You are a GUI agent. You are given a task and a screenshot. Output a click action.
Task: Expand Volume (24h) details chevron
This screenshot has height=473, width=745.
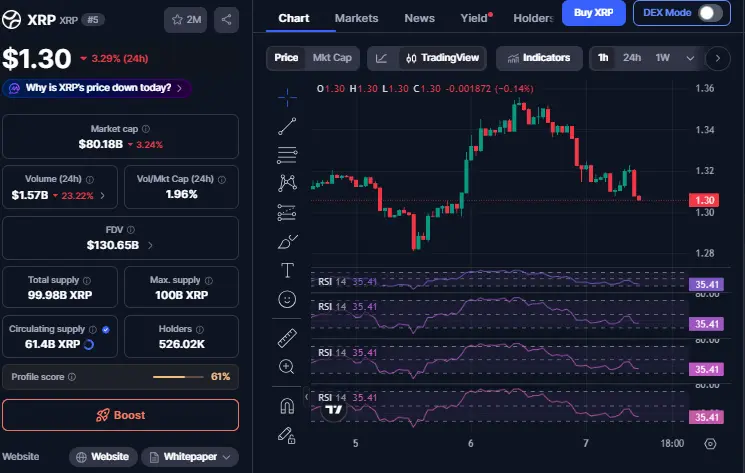(x=102, y=195)
